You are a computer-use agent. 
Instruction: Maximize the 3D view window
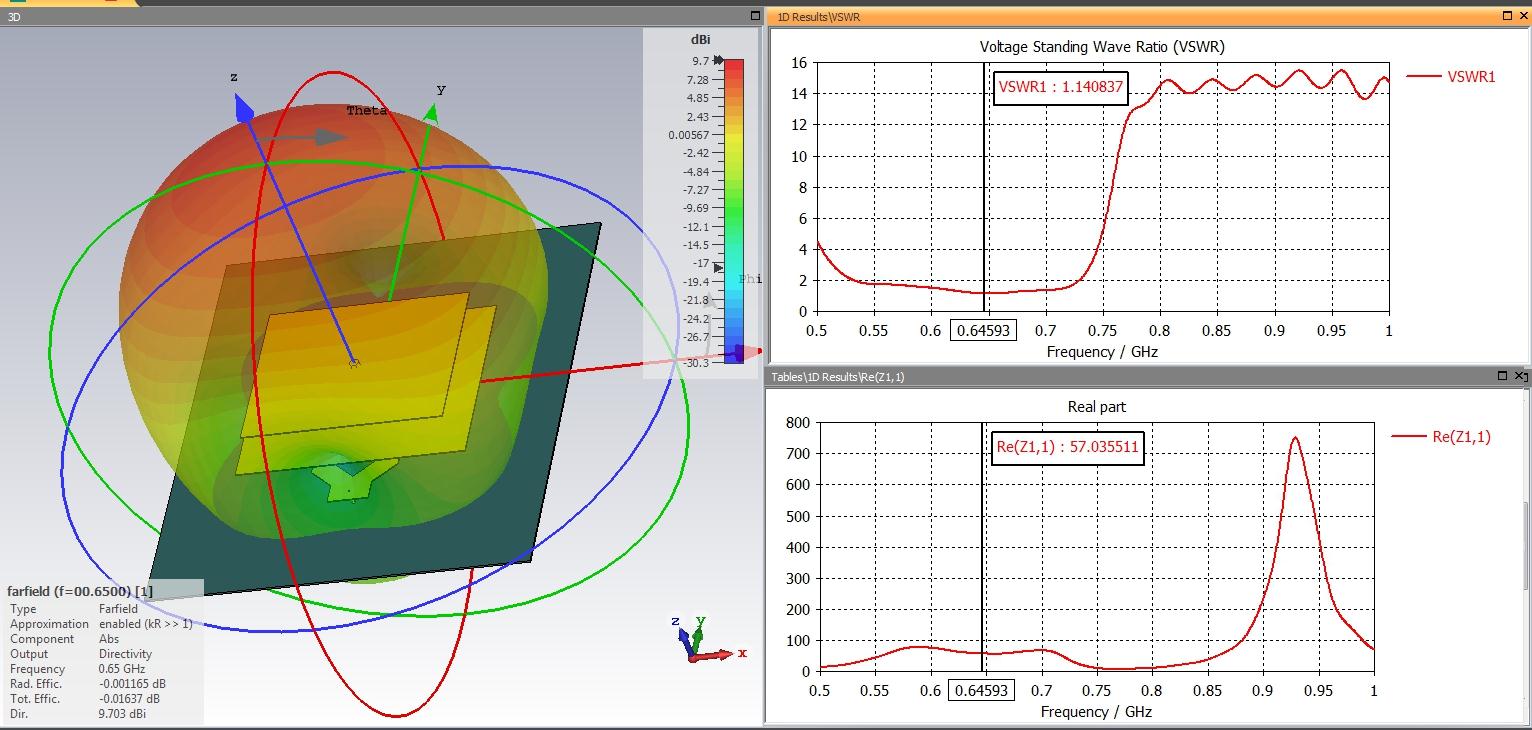755,16
